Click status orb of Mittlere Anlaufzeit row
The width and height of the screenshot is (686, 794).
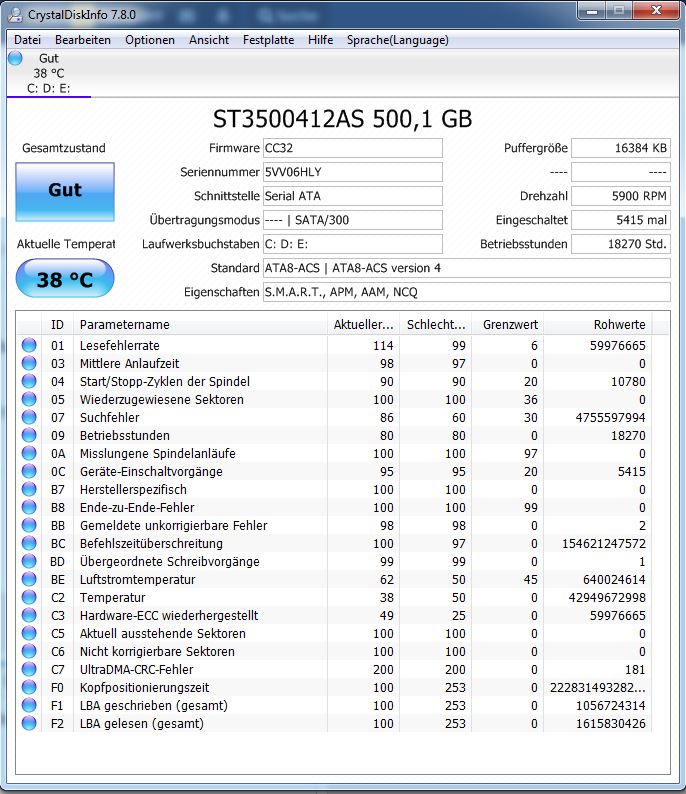pyautogui.click(x=29, y=363)
